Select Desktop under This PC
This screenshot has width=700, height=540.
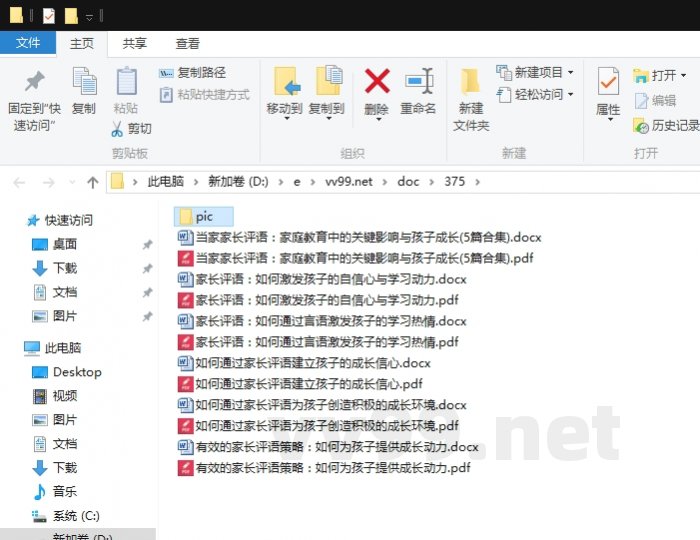pos(67,372)
